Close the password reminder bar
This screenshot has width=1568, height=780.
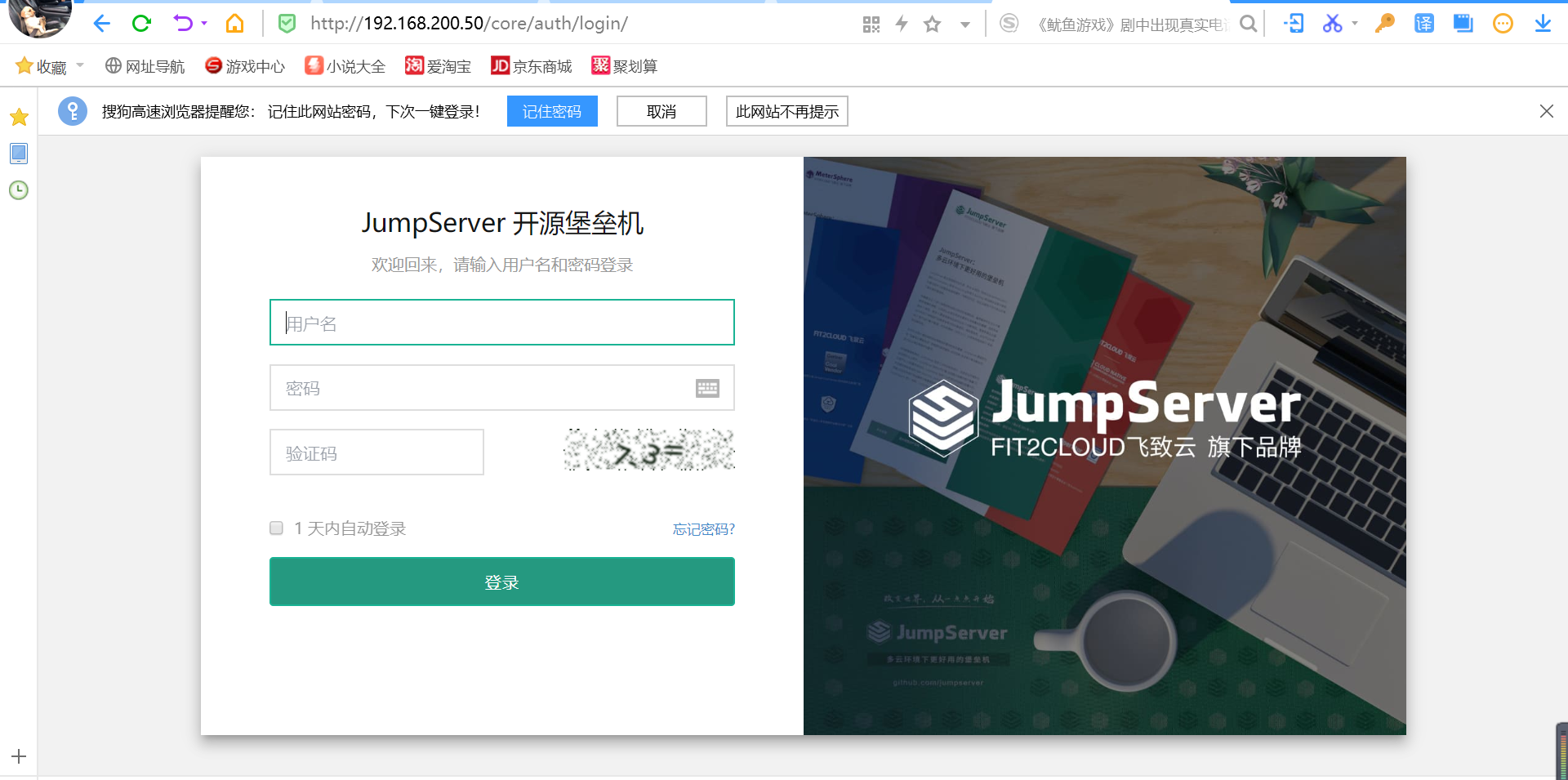point(1547,111)
